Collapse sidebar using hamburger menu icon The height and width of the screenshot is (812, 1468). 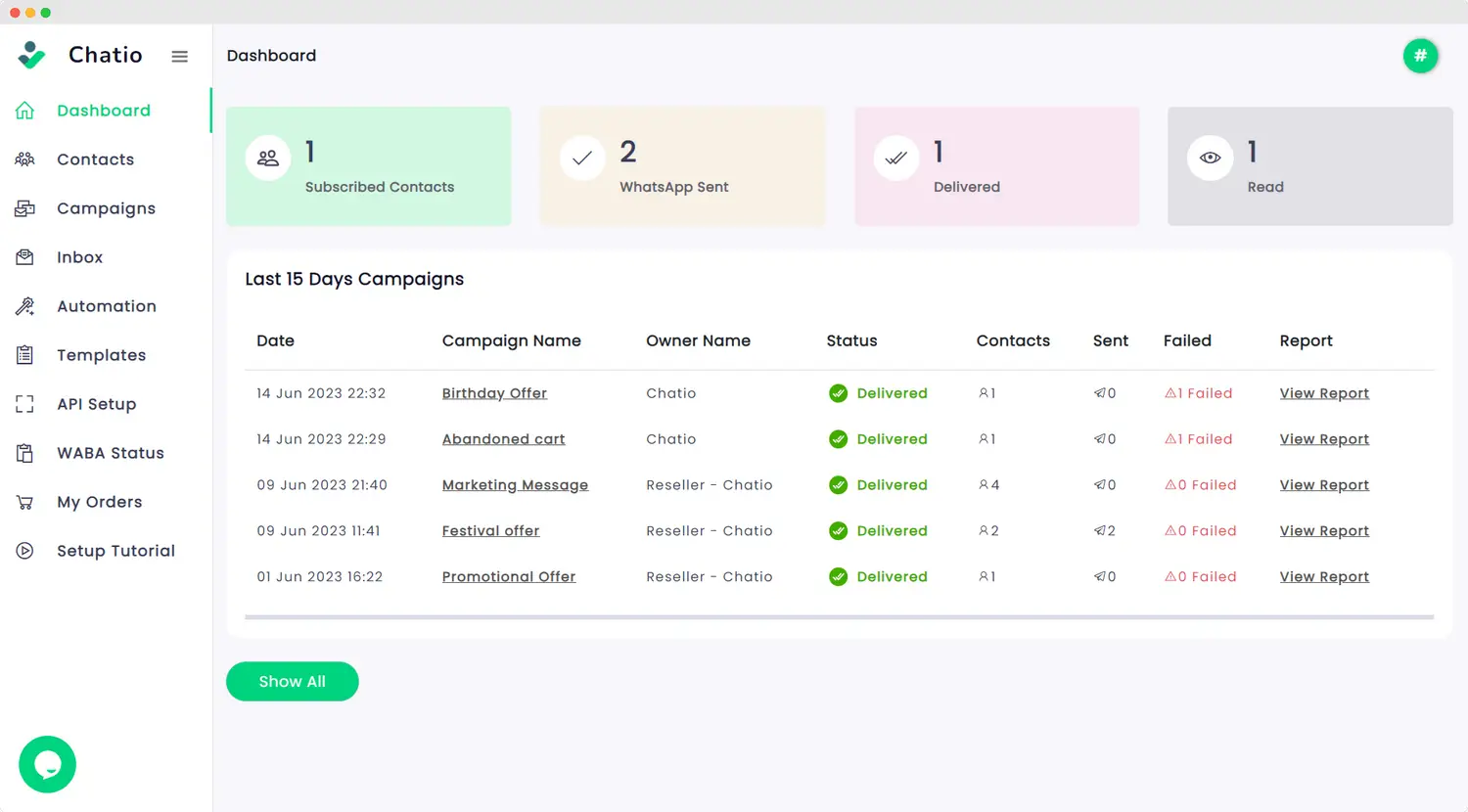pos(179,57)
